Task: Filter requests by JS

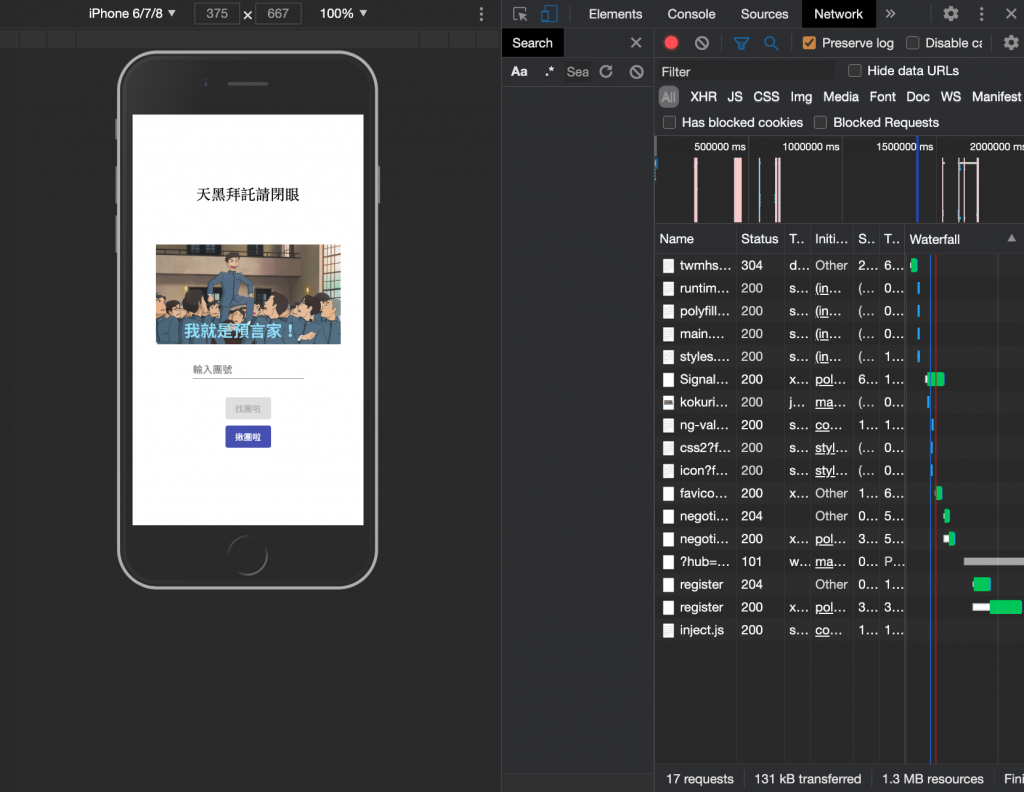Action: tap(735, 97)
